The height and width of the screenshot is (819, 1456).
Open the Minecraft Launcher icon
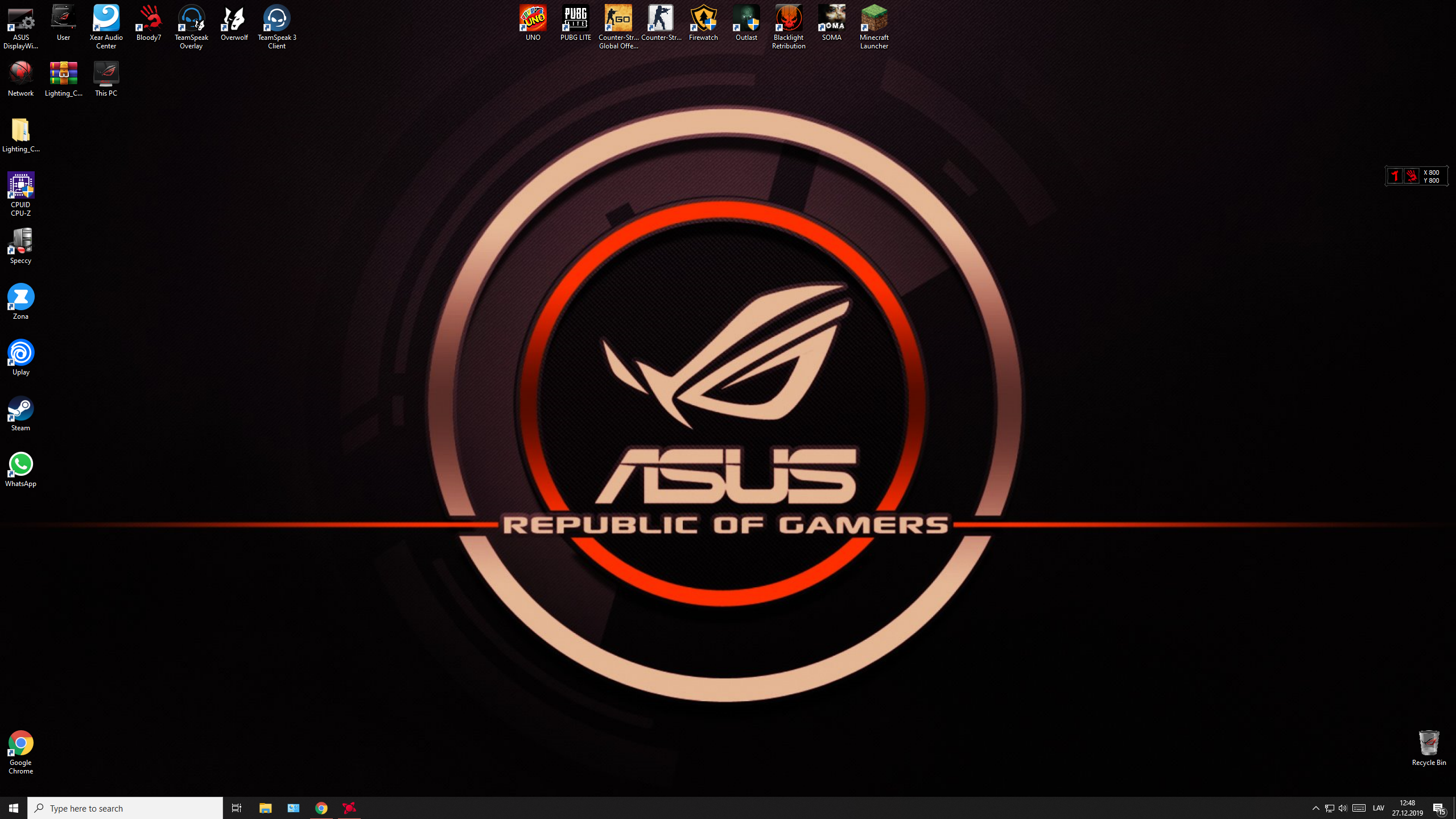874,27
